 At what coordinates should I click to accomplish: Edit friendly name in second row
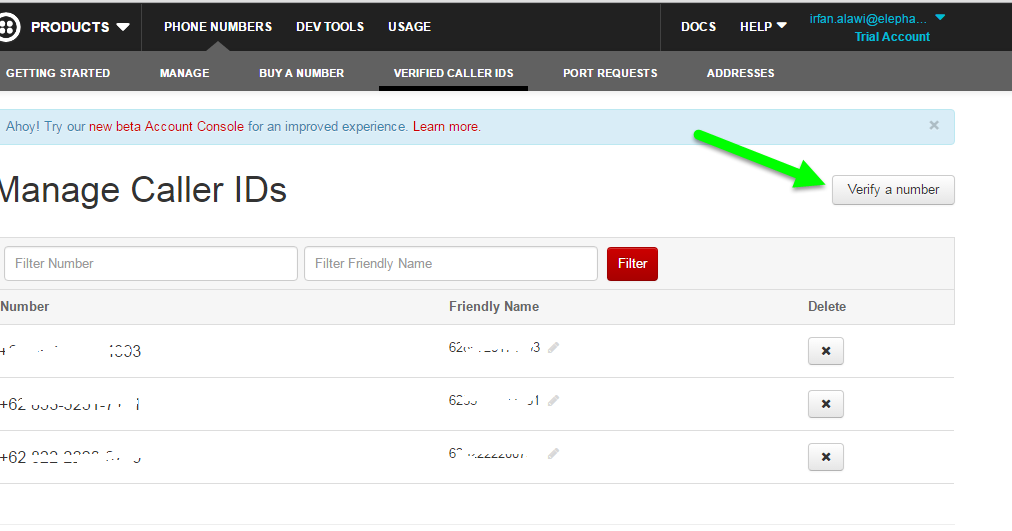tap(553, 401)
